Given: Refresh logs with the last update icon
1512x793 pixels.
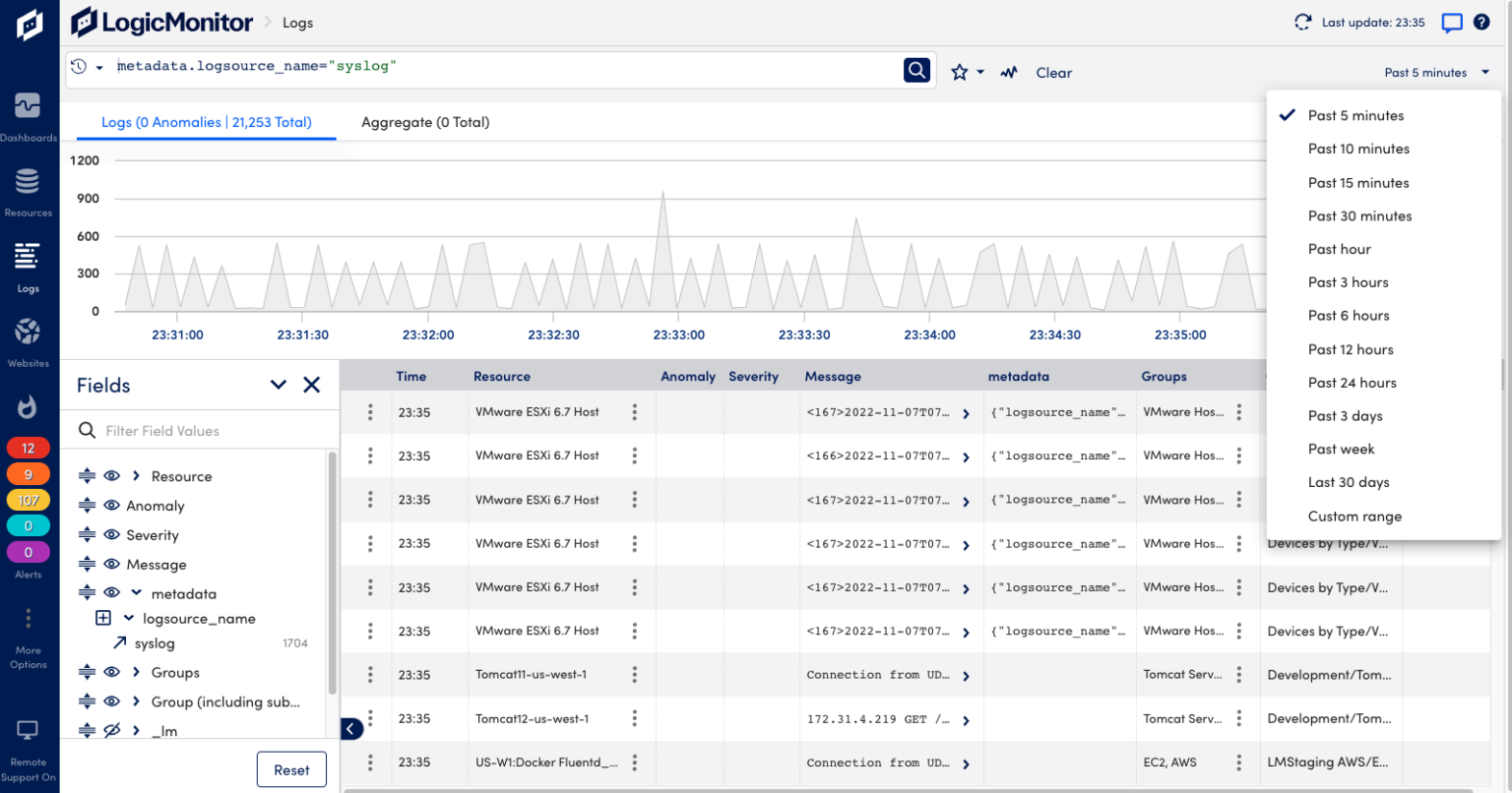Looking at the screenshot, I should (x=1303, y=22).
